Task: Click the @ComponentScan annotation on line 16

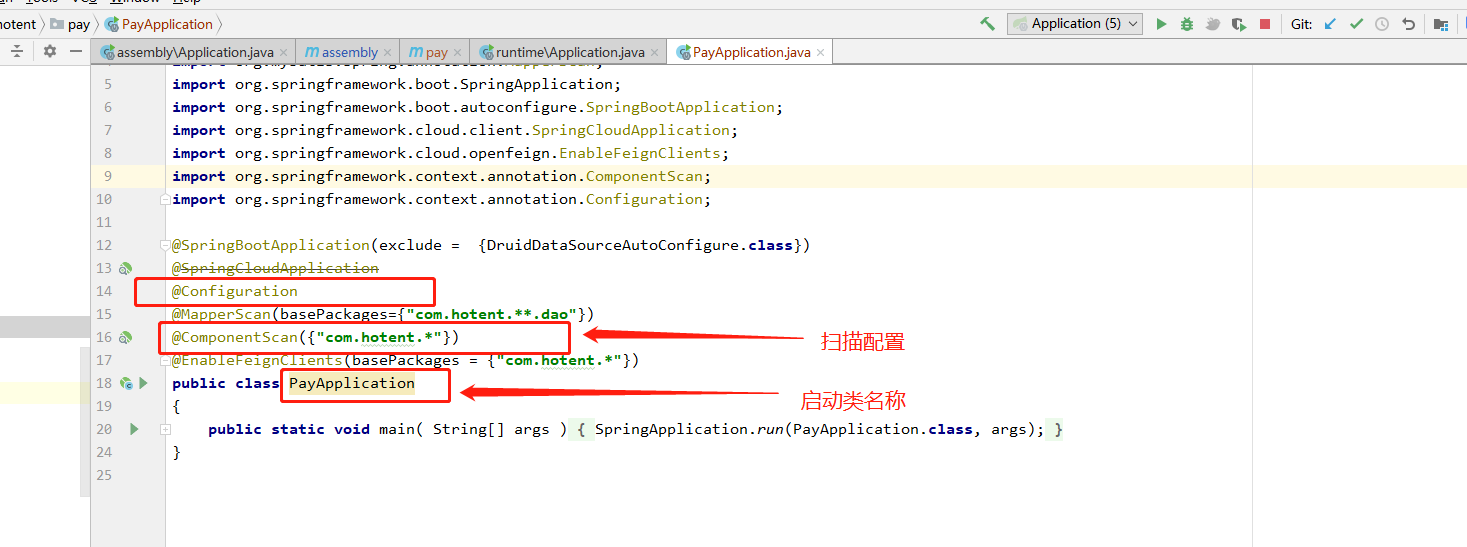Action: point(234,337)
